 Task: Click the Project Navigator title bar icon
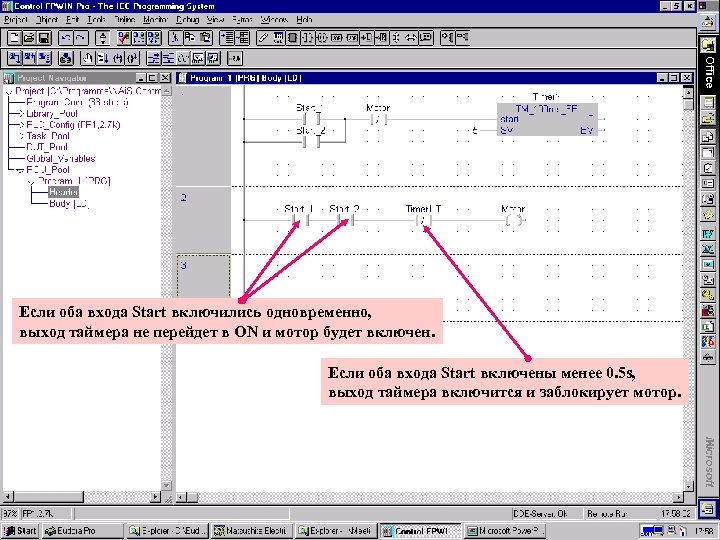9,78
